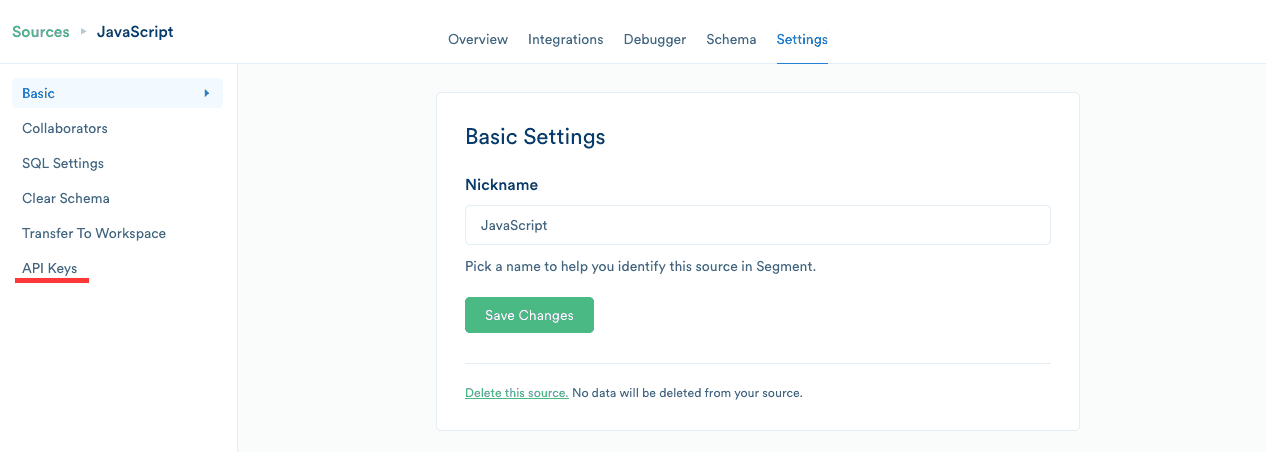Click the Basic Settings heading

pos(535,137)
